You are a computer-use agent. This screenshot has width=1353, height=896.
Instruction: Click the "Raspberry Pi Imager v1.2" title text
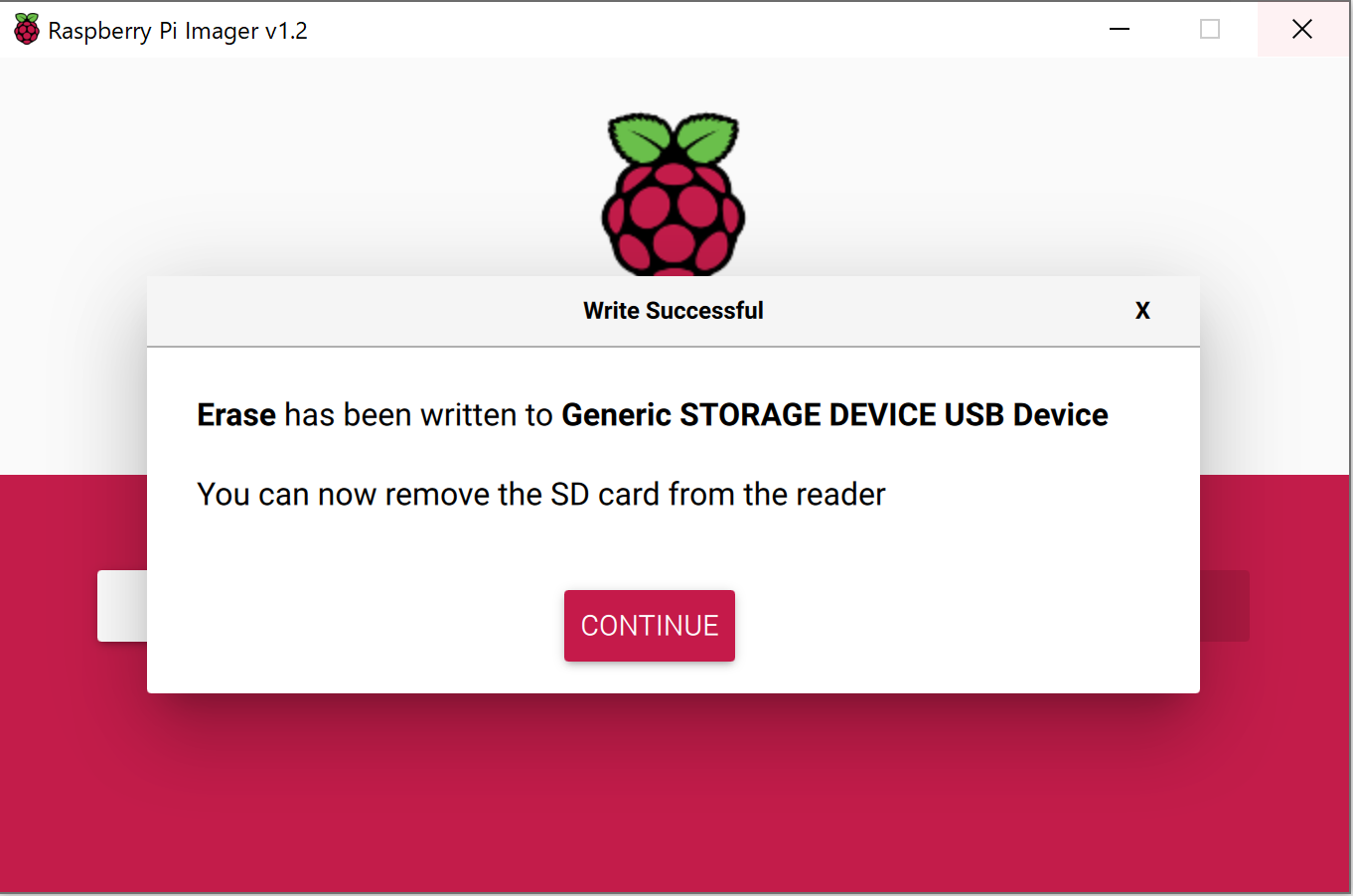[178, 31]
